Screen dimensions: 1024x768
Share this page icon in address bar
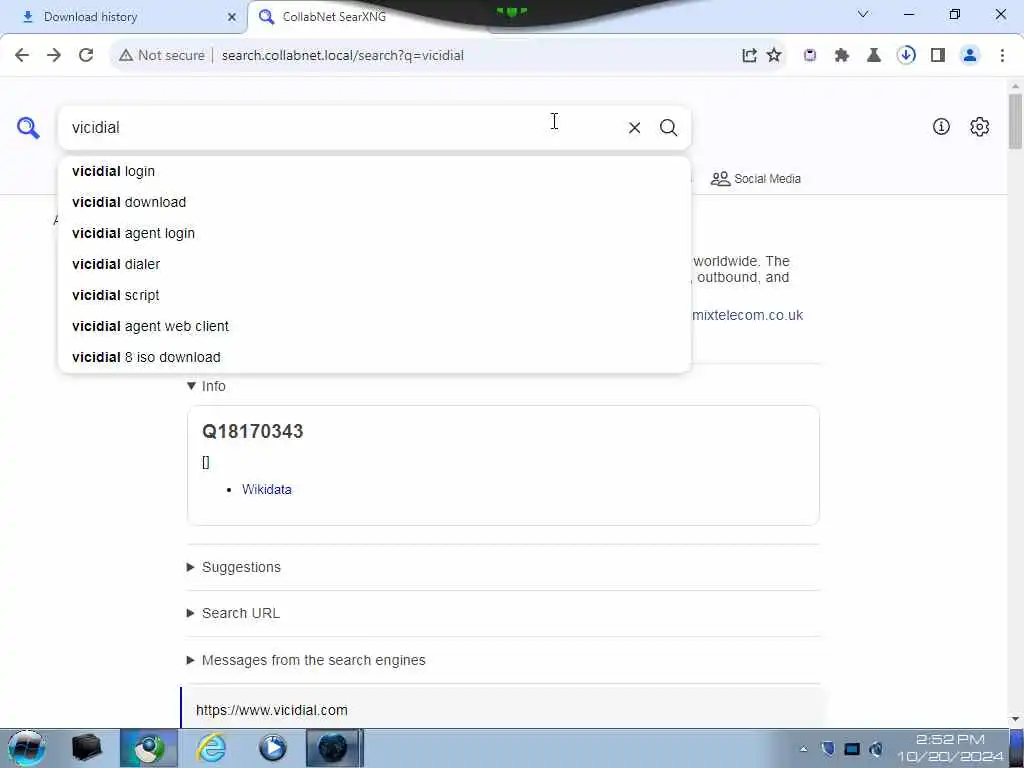coord(749,56)
